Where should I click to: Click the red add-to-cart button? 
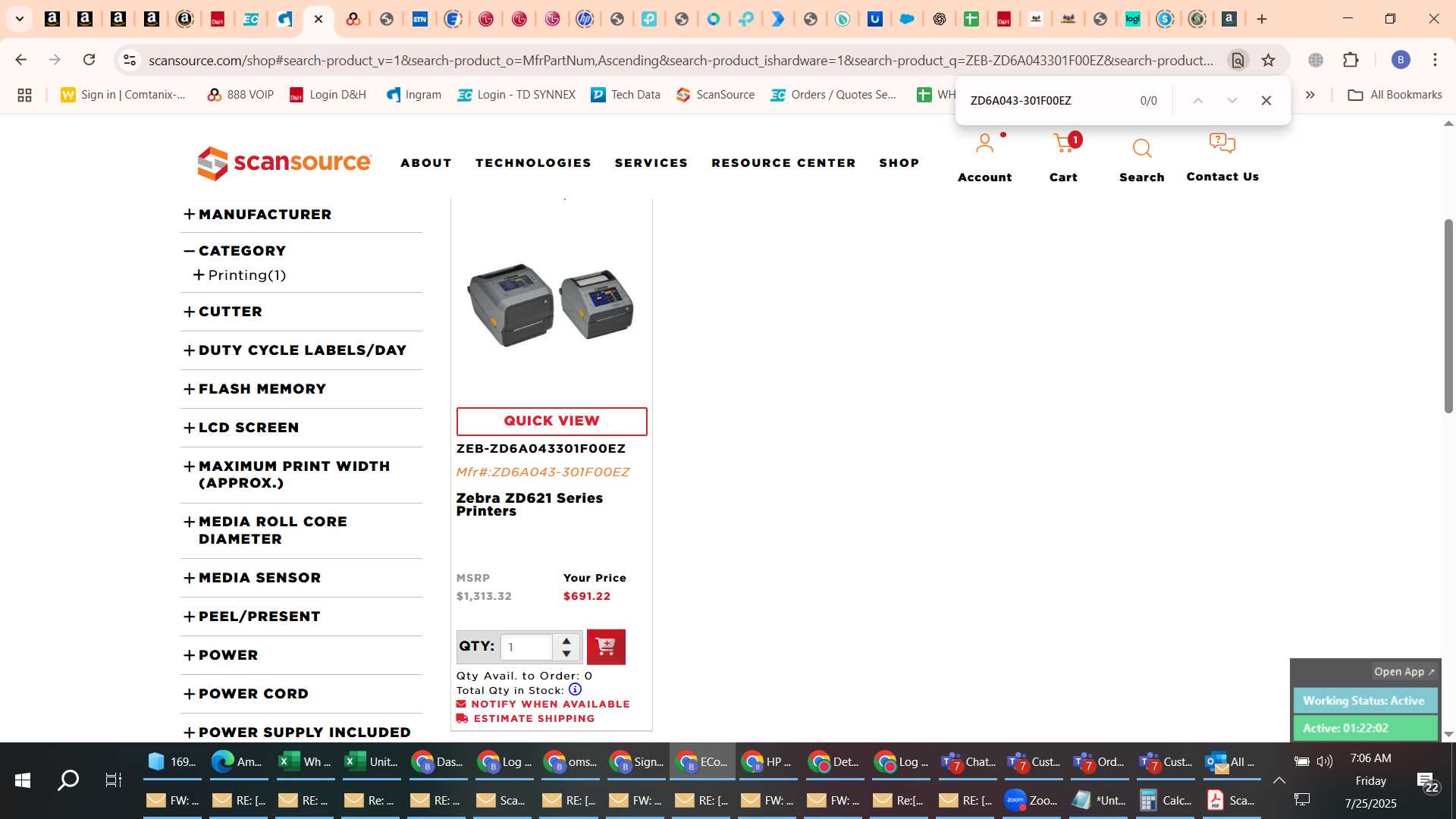point(606,647)
